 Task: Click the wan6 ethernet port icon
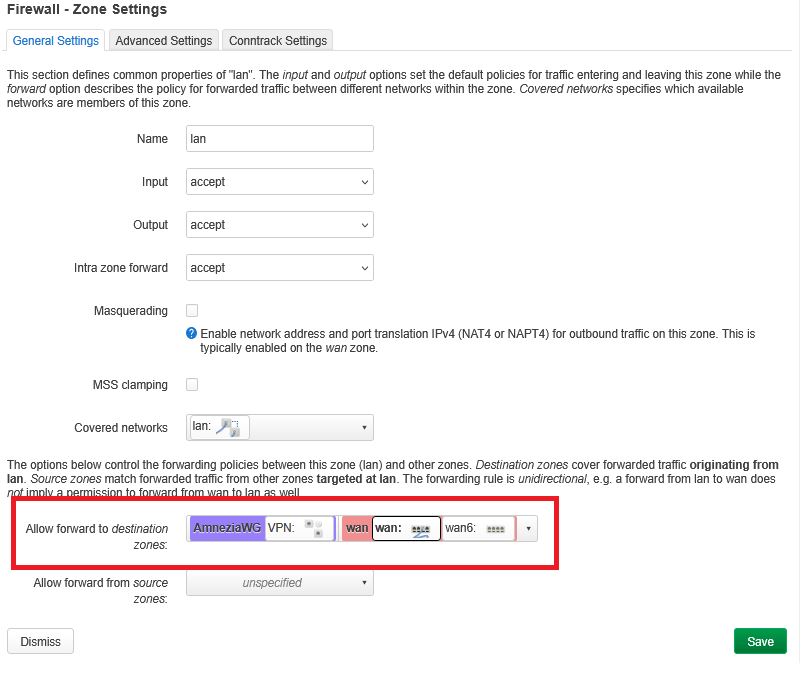click(494, 529)
